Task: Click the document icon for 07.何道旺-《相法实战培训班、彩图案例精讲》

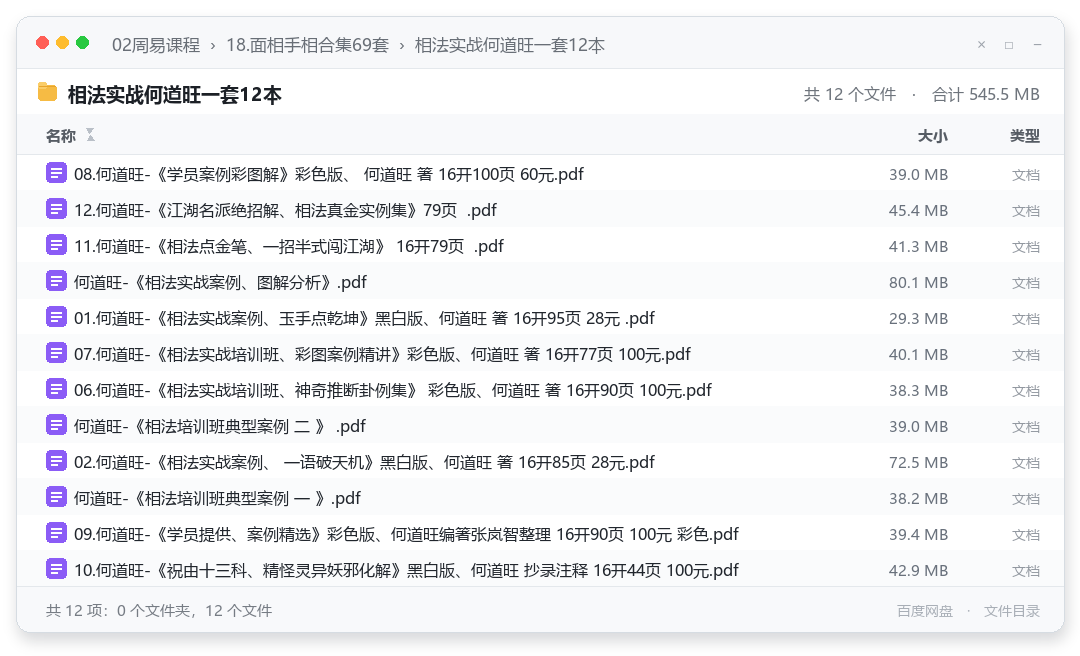Action: [56, 353]
